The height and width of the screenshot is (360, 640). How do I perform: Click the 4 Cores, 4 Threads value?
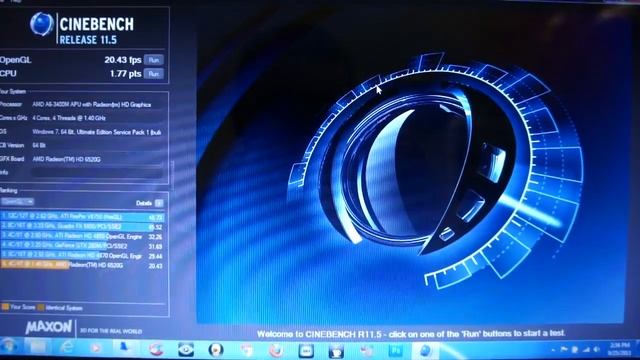(x=69, y=118)
